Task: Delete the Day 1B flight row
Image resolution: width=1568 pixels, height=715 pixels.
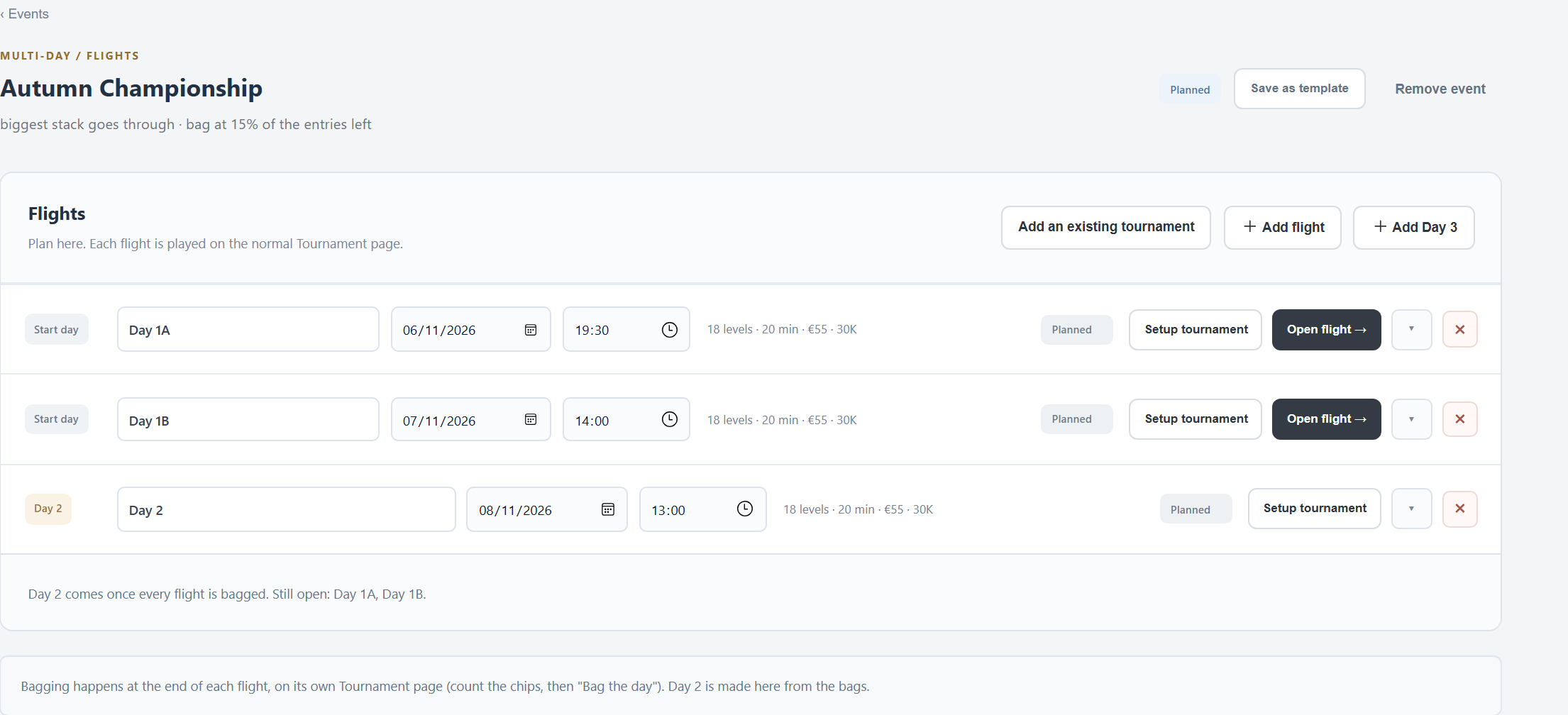Action: tap(1459, 419)
